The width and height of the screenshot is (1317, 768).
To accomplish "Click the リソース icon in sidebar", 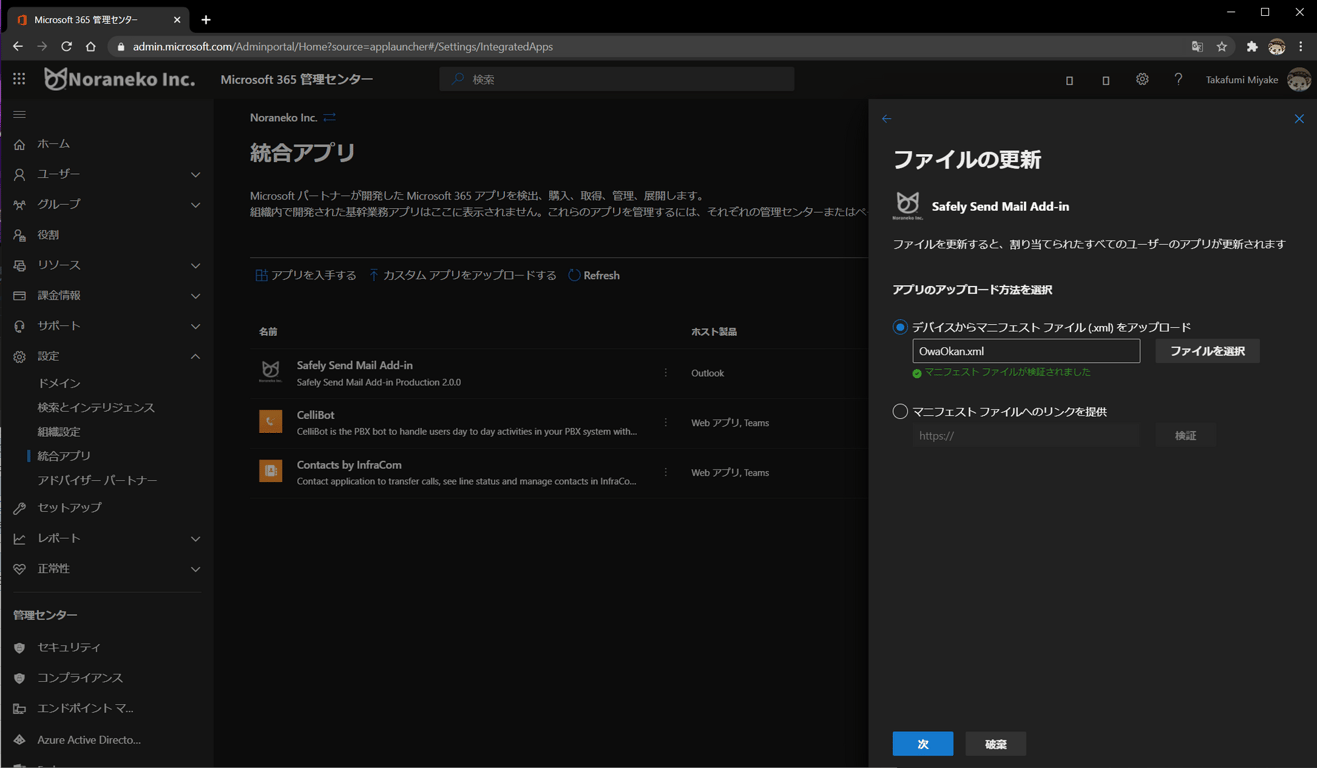I will click(19, 265).
